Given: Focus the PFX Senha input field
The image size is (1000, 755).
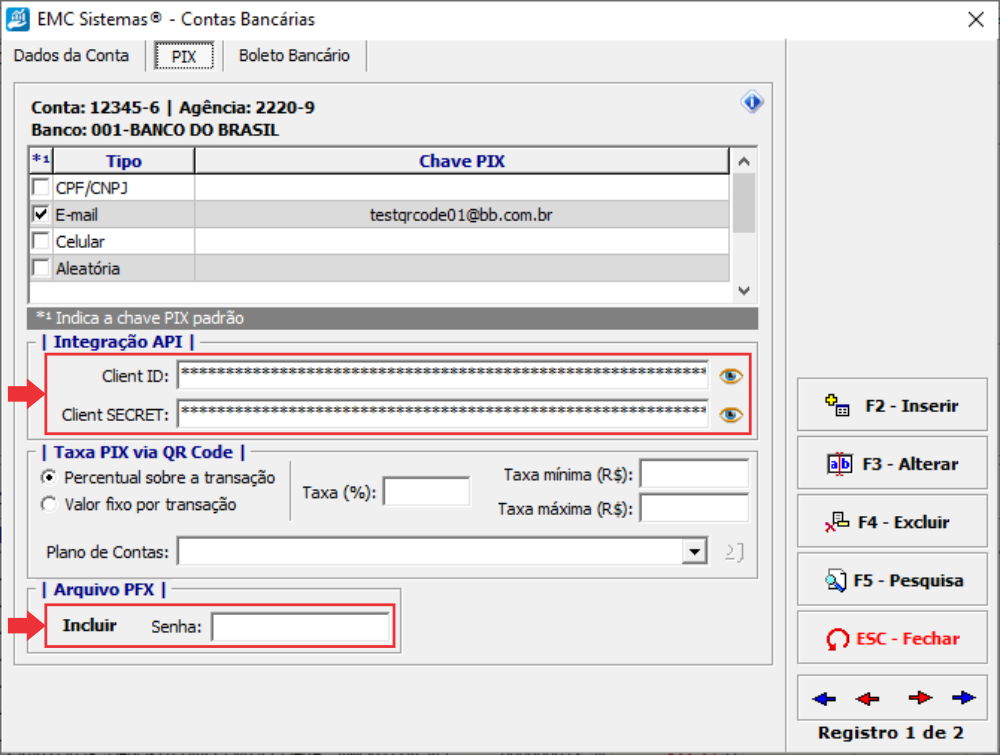Looking at the screenshot, I should [x=300, y=627].
